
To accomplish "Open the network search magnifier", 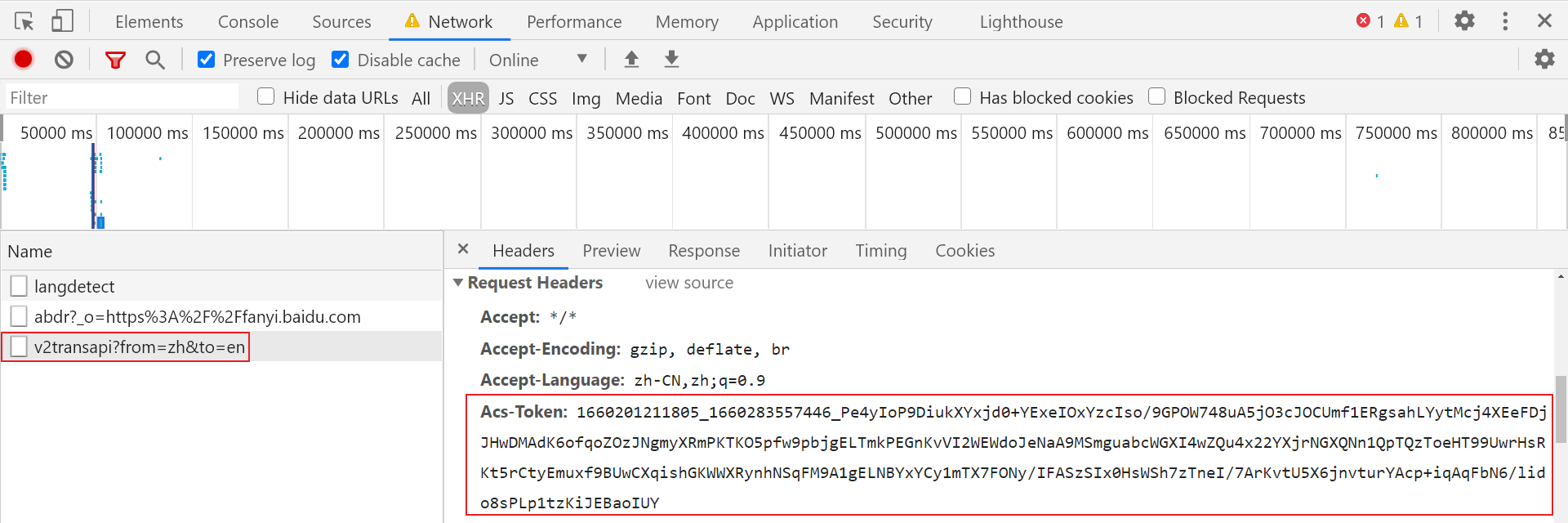I will [154, 60].
